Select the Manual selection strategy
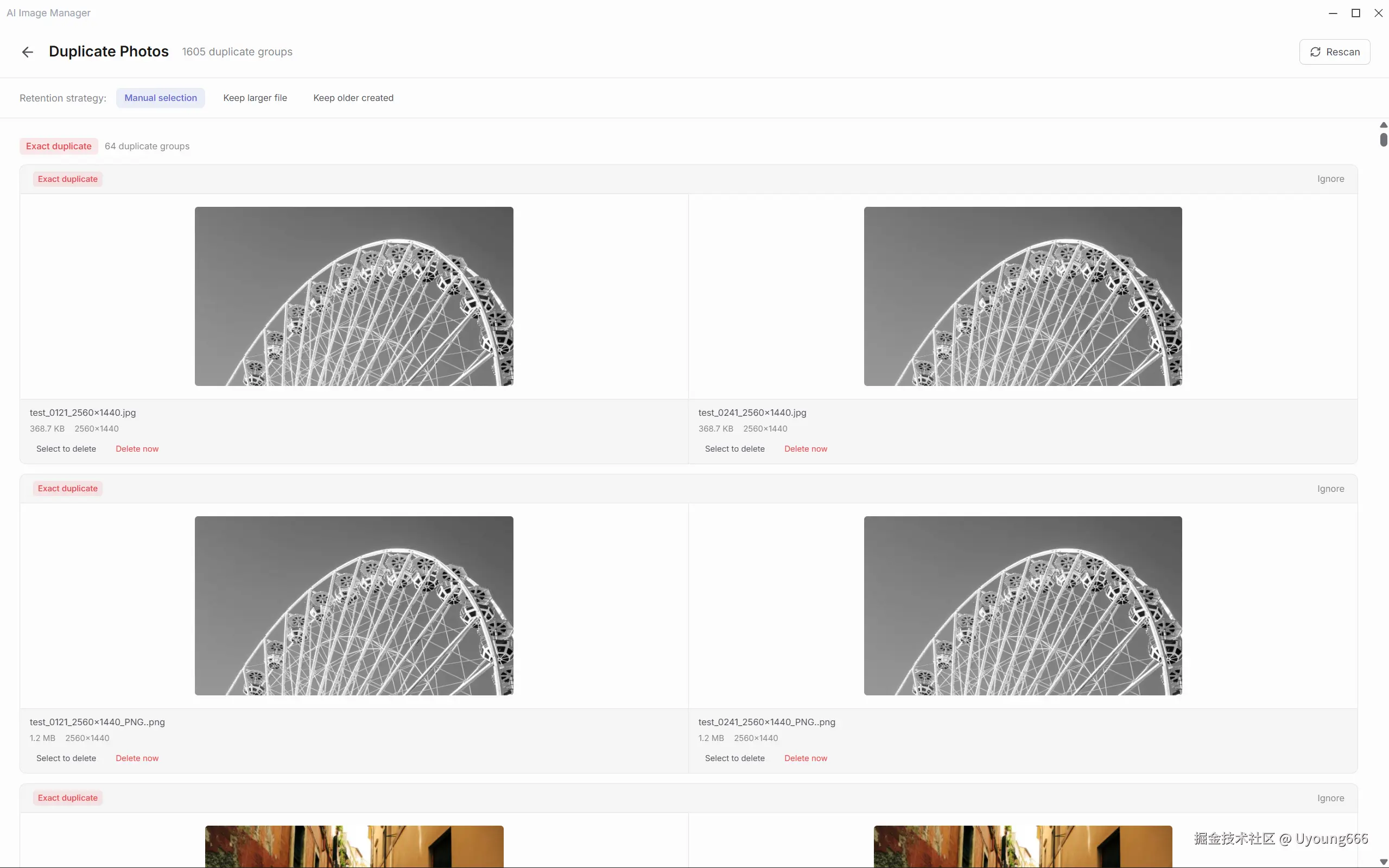 click(161, 98)
